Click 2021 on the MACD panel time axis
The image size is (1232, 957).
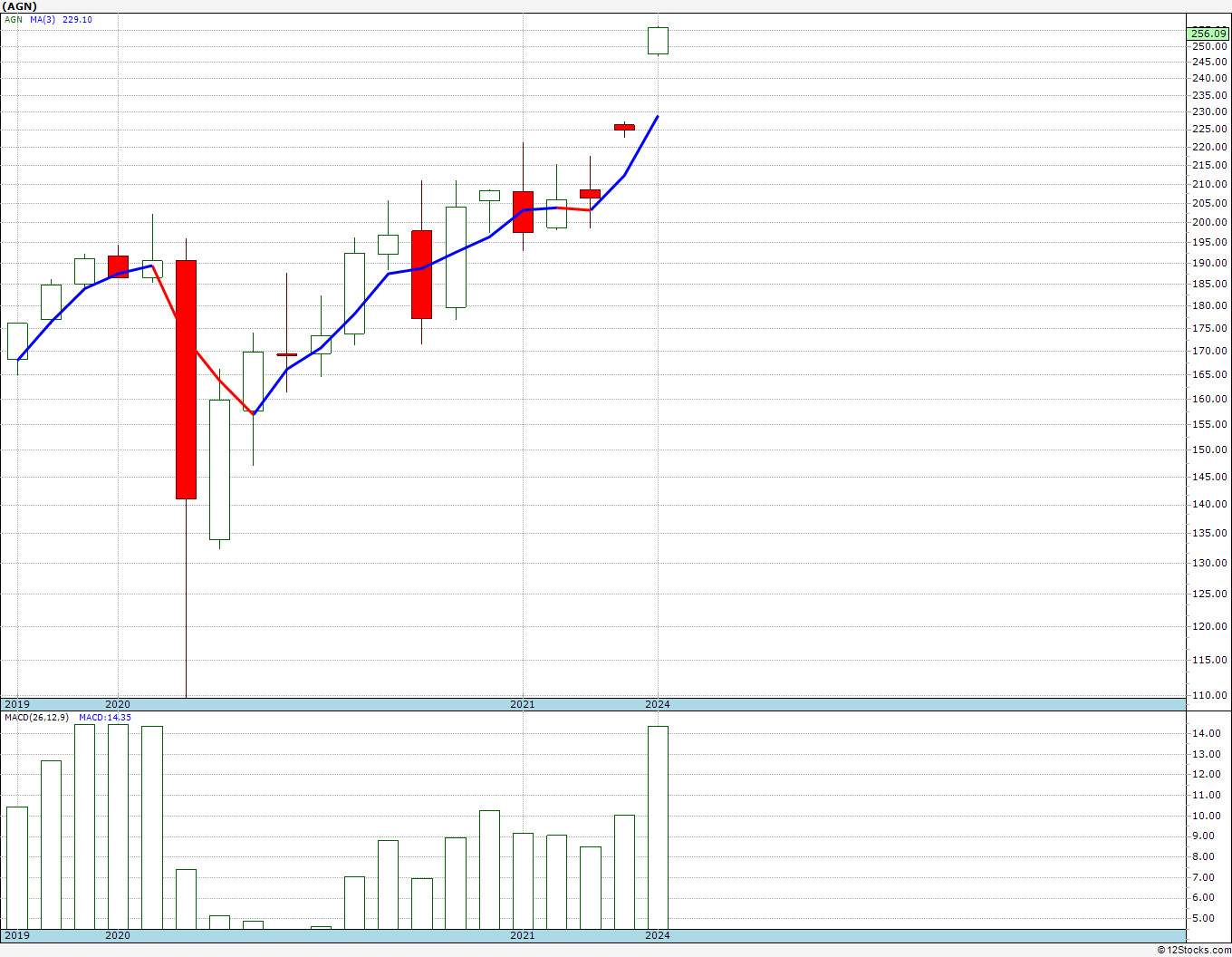point(523,935)
